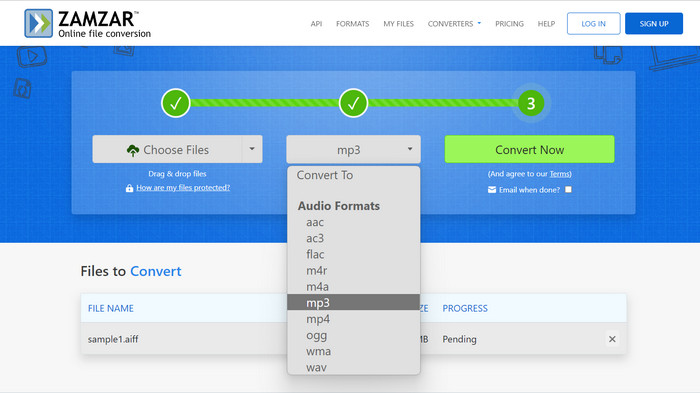Click the Sign Up button
This screenshot has width=700, height=393.
(x=654, y=24)
